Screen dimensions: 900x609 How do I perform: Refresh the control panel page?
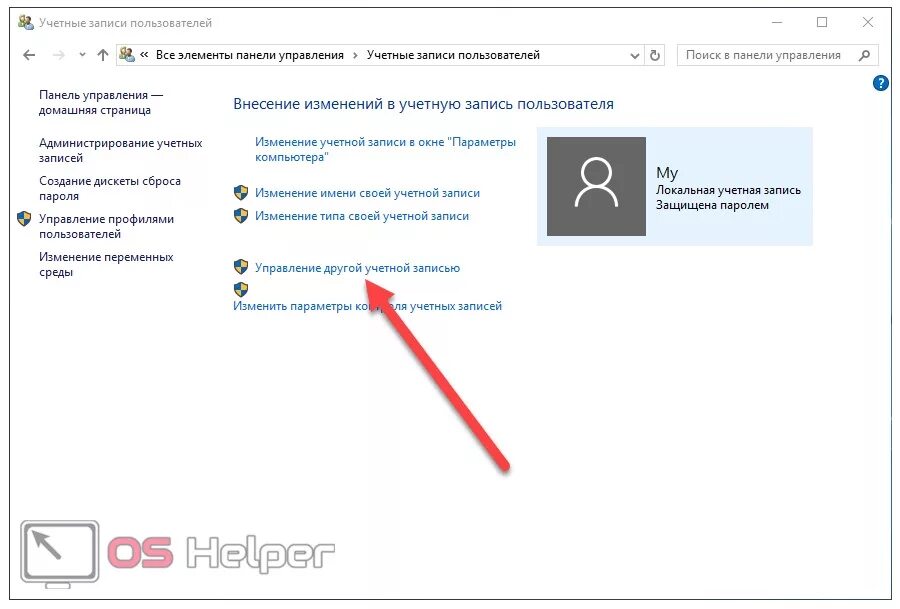coord(655,56)
